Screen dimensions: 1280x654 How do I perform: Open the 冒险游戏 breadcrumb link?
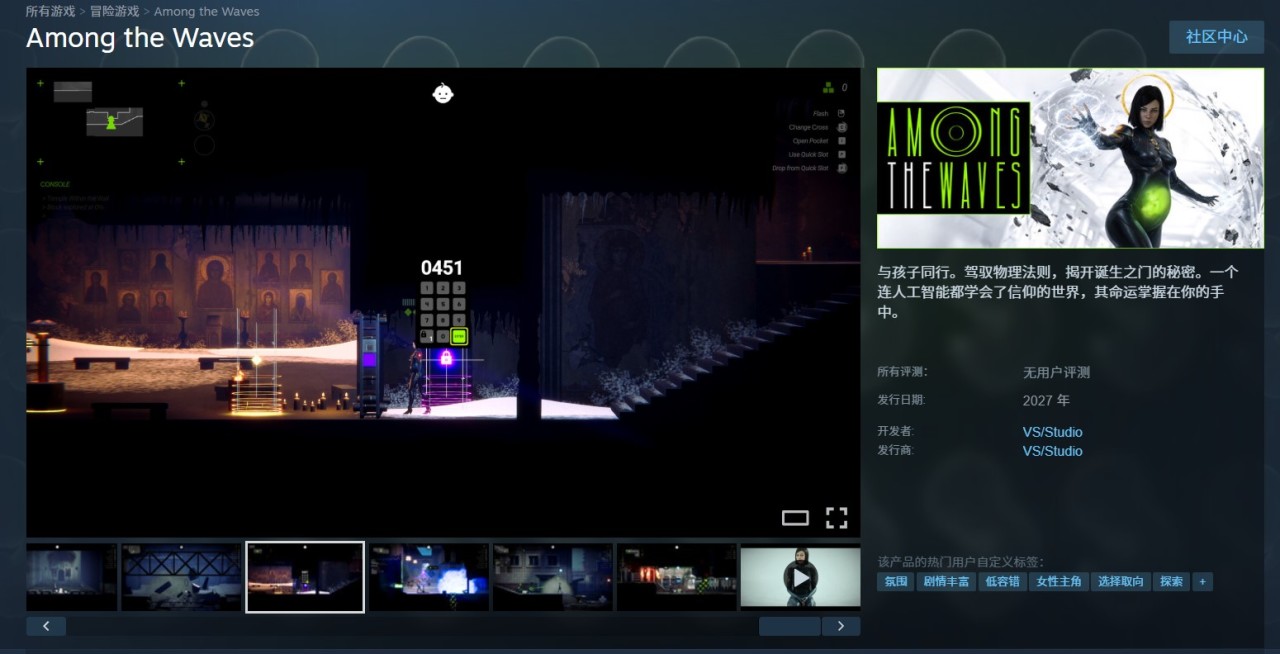click(114, 11)
